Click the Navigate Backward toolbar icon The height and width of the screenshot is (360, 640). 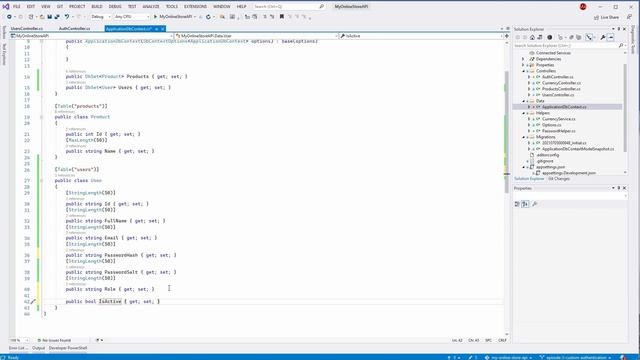click(x=9, y=17)
